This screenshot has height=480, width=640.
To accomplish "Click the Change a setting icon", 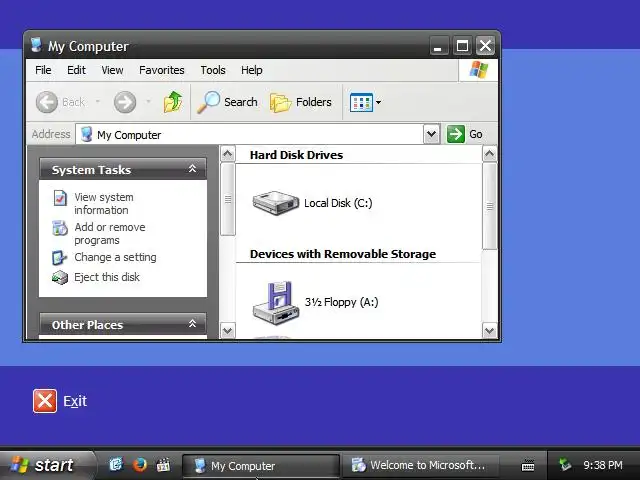I will pyautogui.click(x=60, y=258).
